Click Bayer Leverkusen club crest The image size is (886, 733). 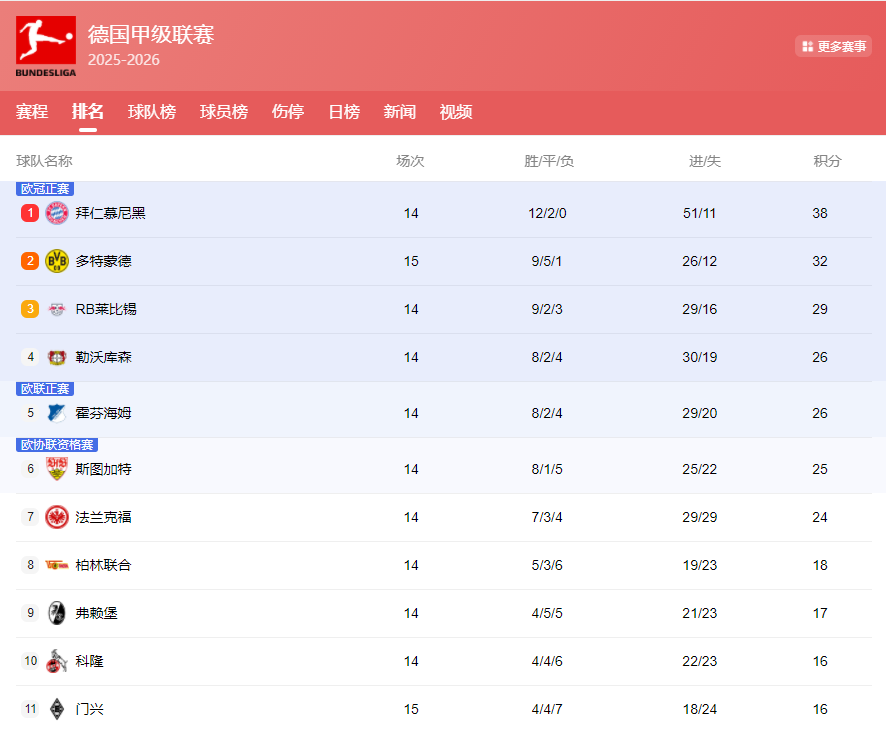(x=57, y=357)
